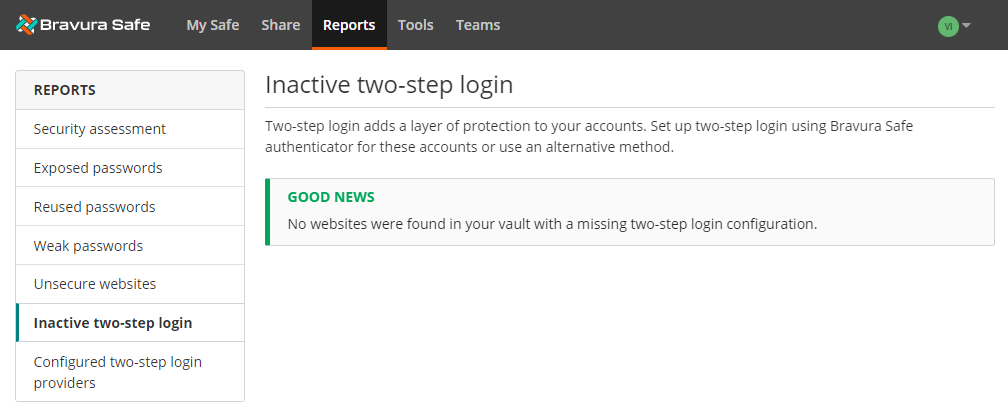Viewport: 1008px width, 418px height.
Task: Click the 'No websites were found' message
Action: coord(552,224)
